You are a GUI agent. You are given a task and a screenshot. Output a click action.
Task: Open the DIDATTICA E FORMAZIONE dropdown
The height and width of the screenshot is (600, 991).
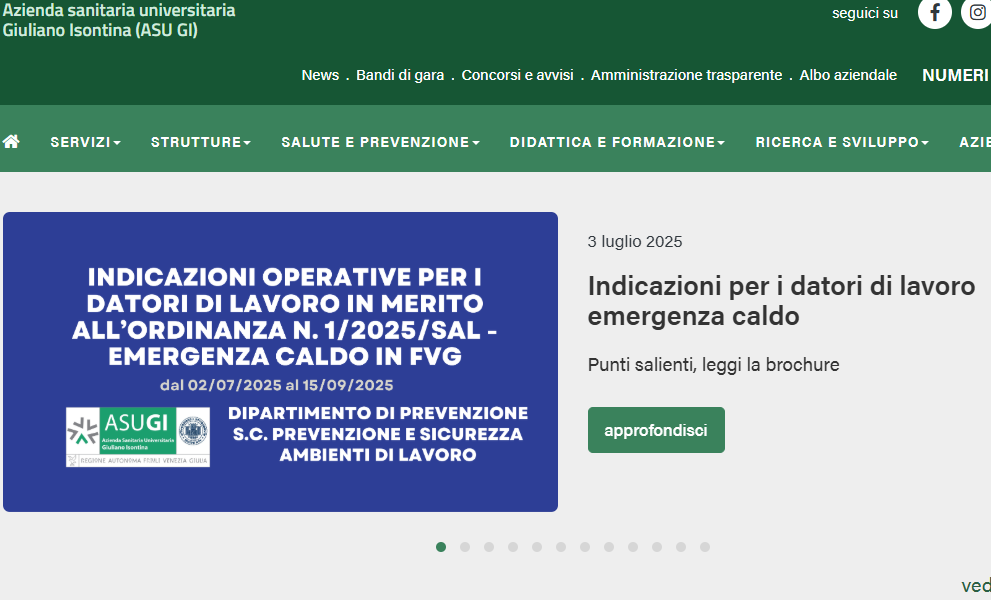(617, 142)
